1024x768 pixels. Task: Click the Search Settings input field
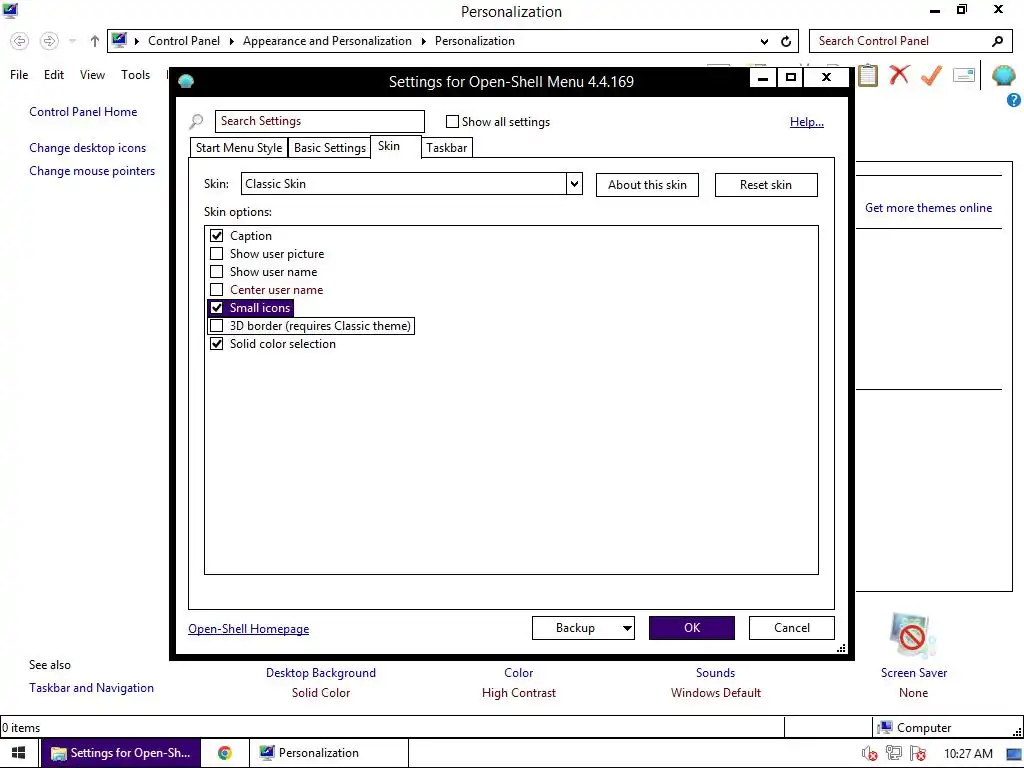click(x=319, y=121)
